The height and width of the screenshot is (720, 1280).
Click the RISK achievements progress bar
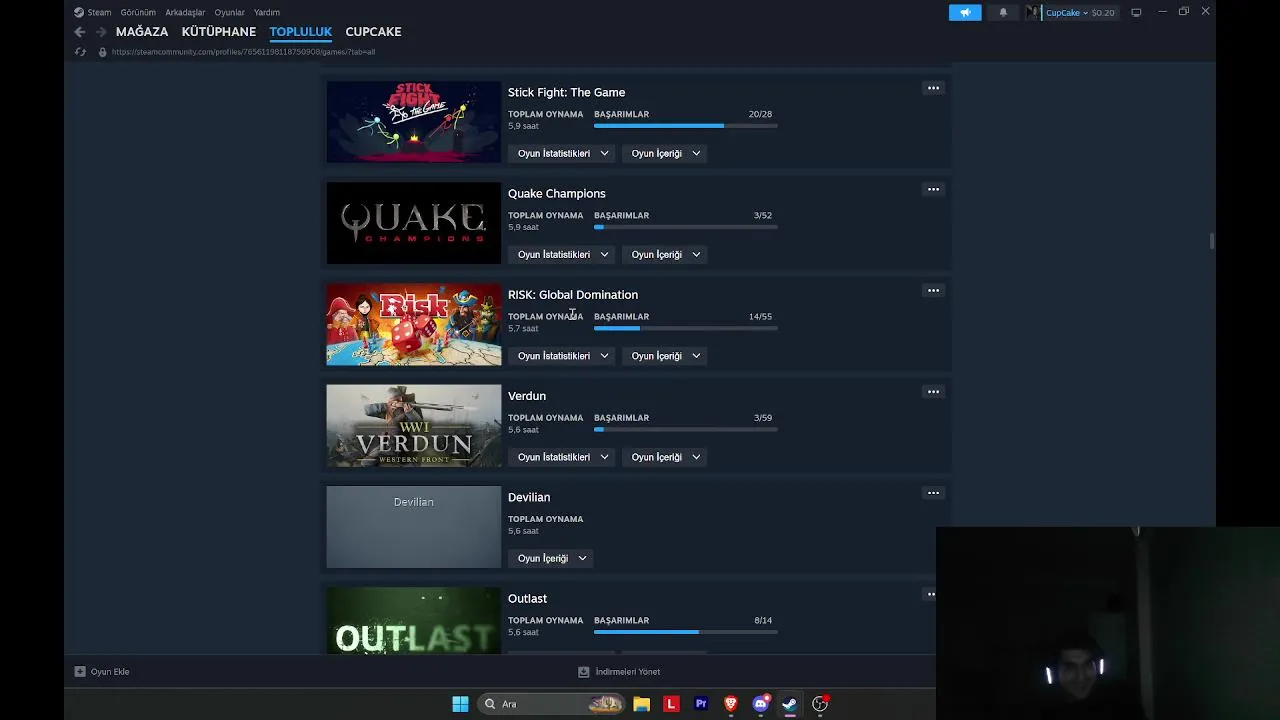[x=685, y=328]
